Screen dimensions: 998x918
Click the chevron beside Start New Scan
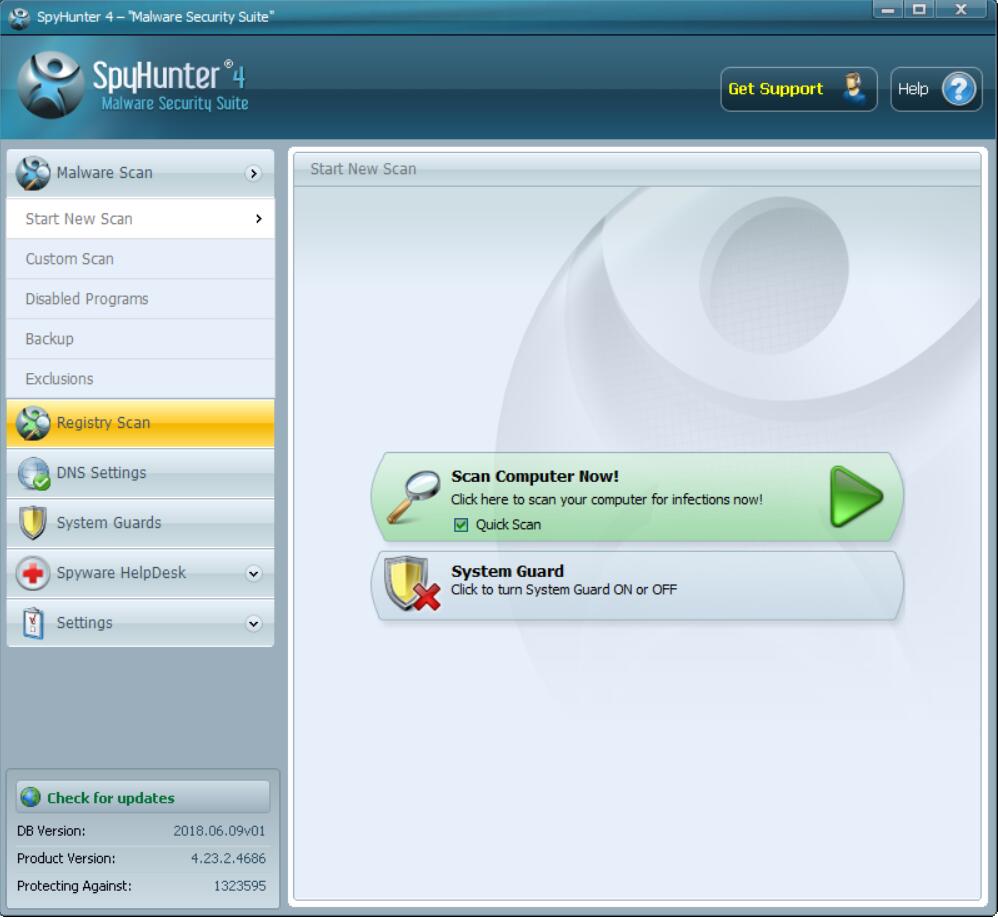point(258,218)
